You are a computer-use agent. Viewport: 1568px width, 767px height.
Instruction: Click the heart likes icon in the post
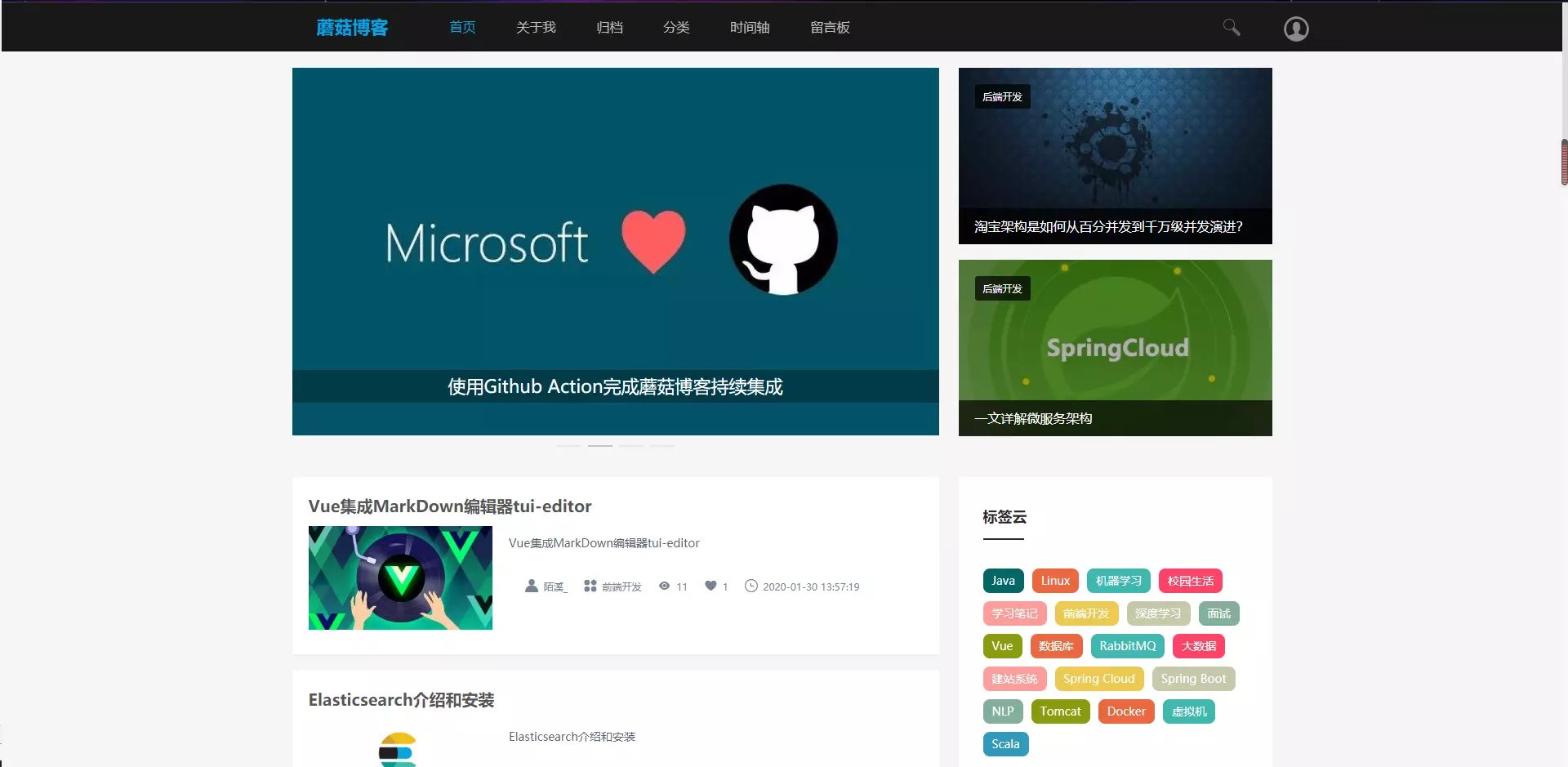tap(710, 586)
